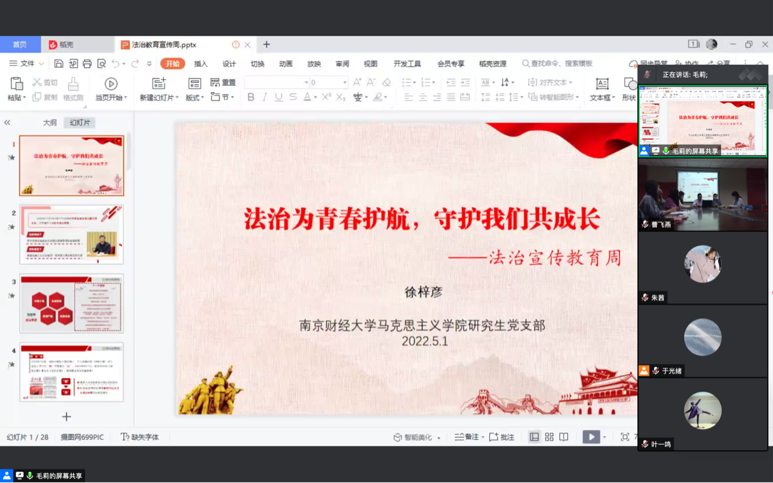773x483 pixels.
Task: Open the Align Text (对齐文本) dropdown
Action: point(550,82)
